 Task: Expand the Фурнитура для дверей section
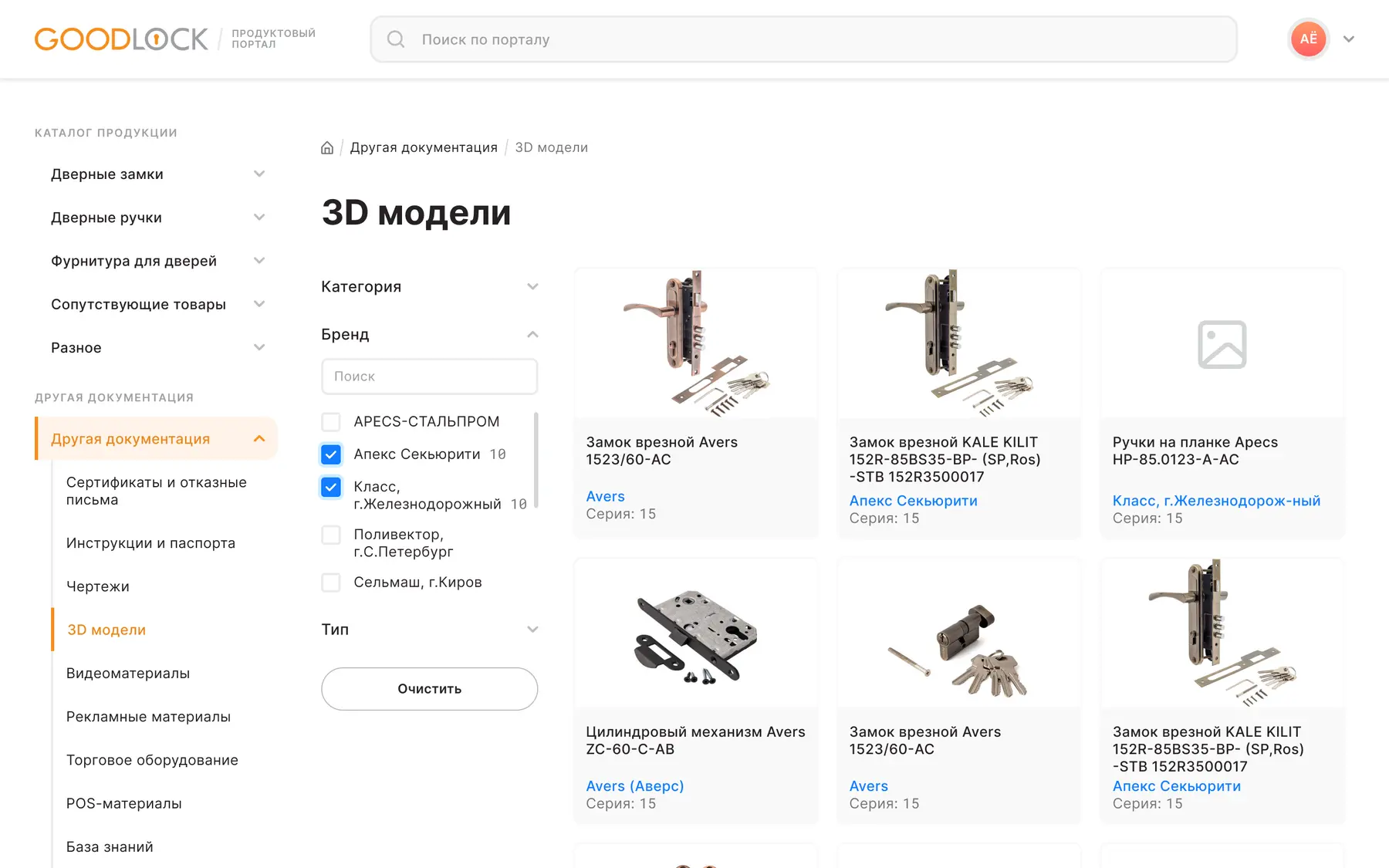(x=259, y=261)
